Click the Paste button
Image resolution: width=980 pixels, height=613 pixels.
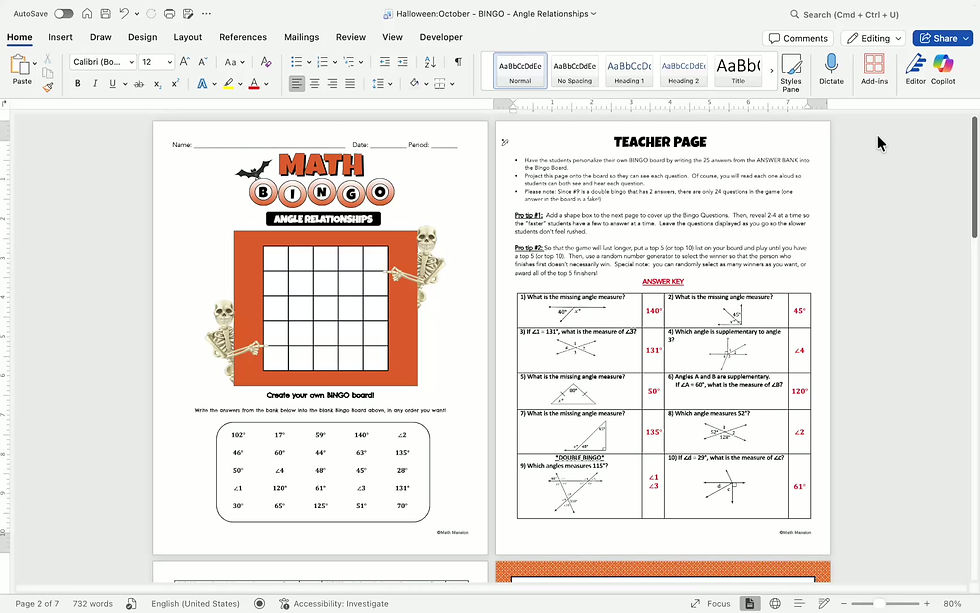pyautogui.click(x=21, y=69)
